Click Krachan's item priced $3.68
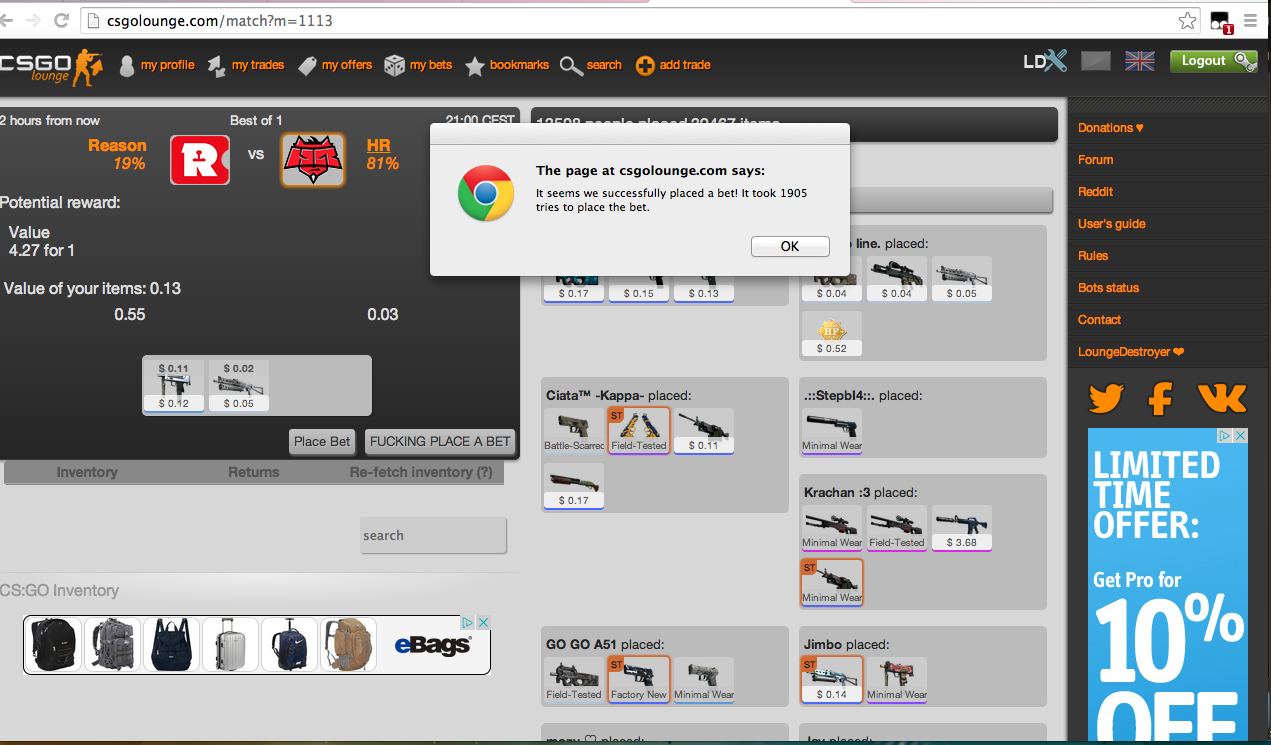The image size is (1271, 745). (x=962, y=528)
